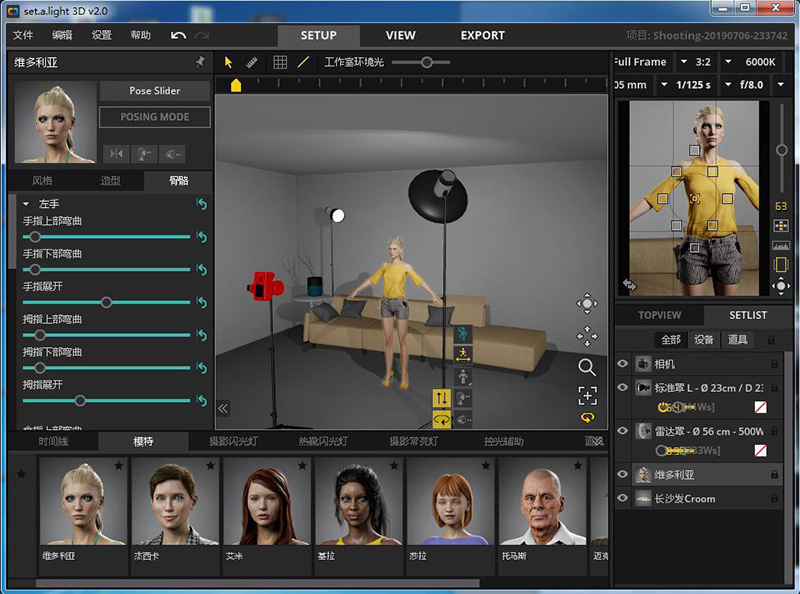Click the redo arrow icon
Screen dimensions: 800x594
pyautogui.click(x=202, y=35)
